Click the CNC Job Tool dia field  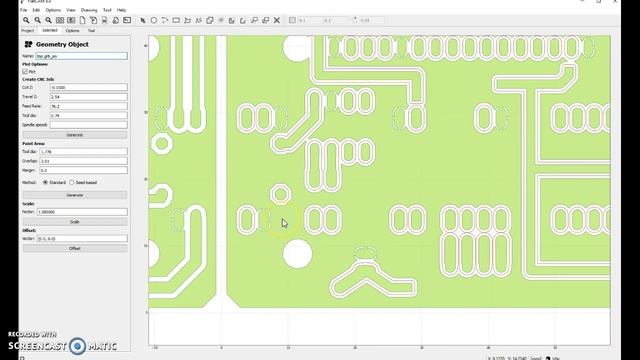click(89, 116)
